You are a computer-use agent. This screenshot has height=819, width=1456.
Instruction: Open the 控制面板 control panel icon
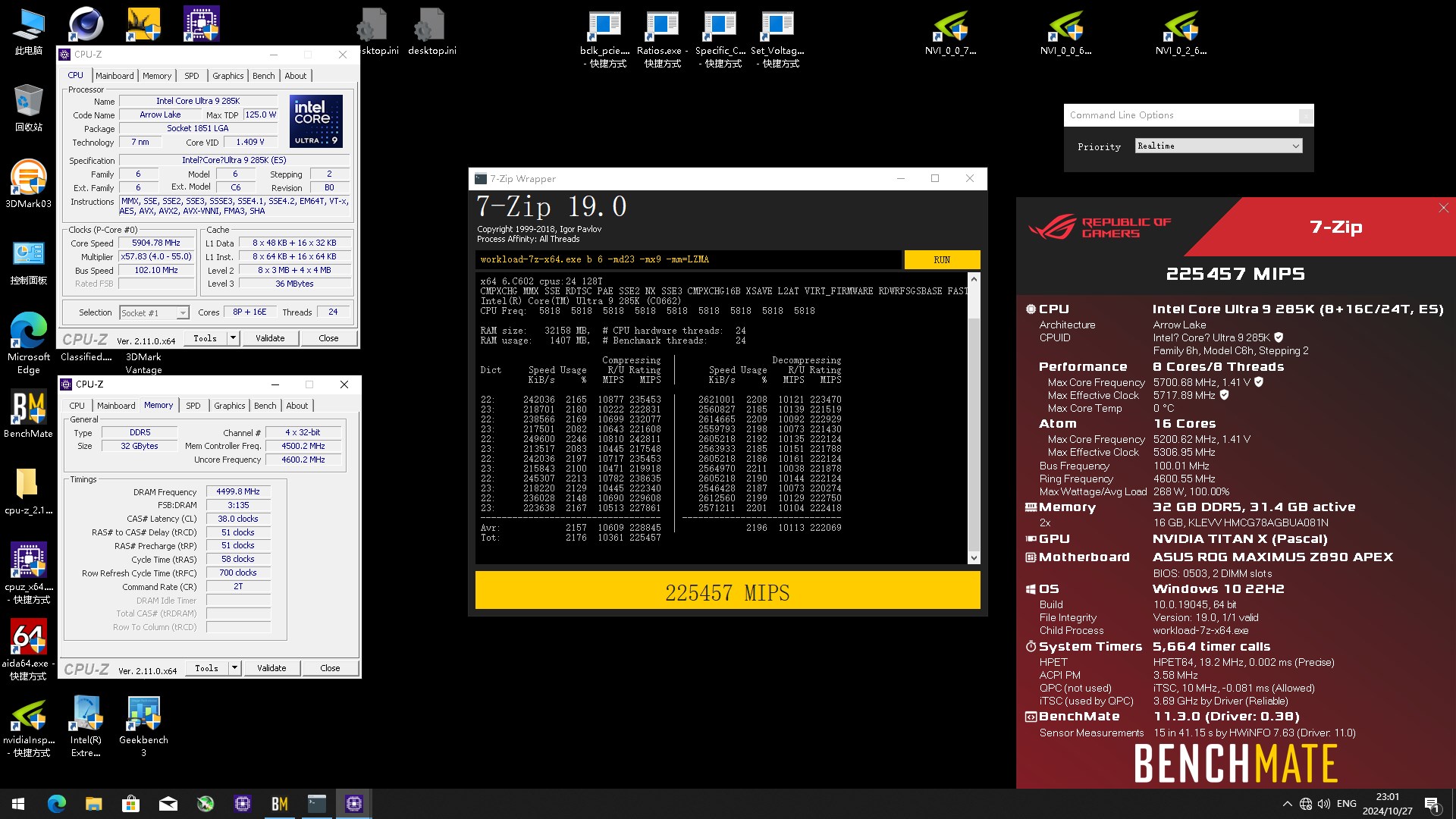(x=28, y=262)
